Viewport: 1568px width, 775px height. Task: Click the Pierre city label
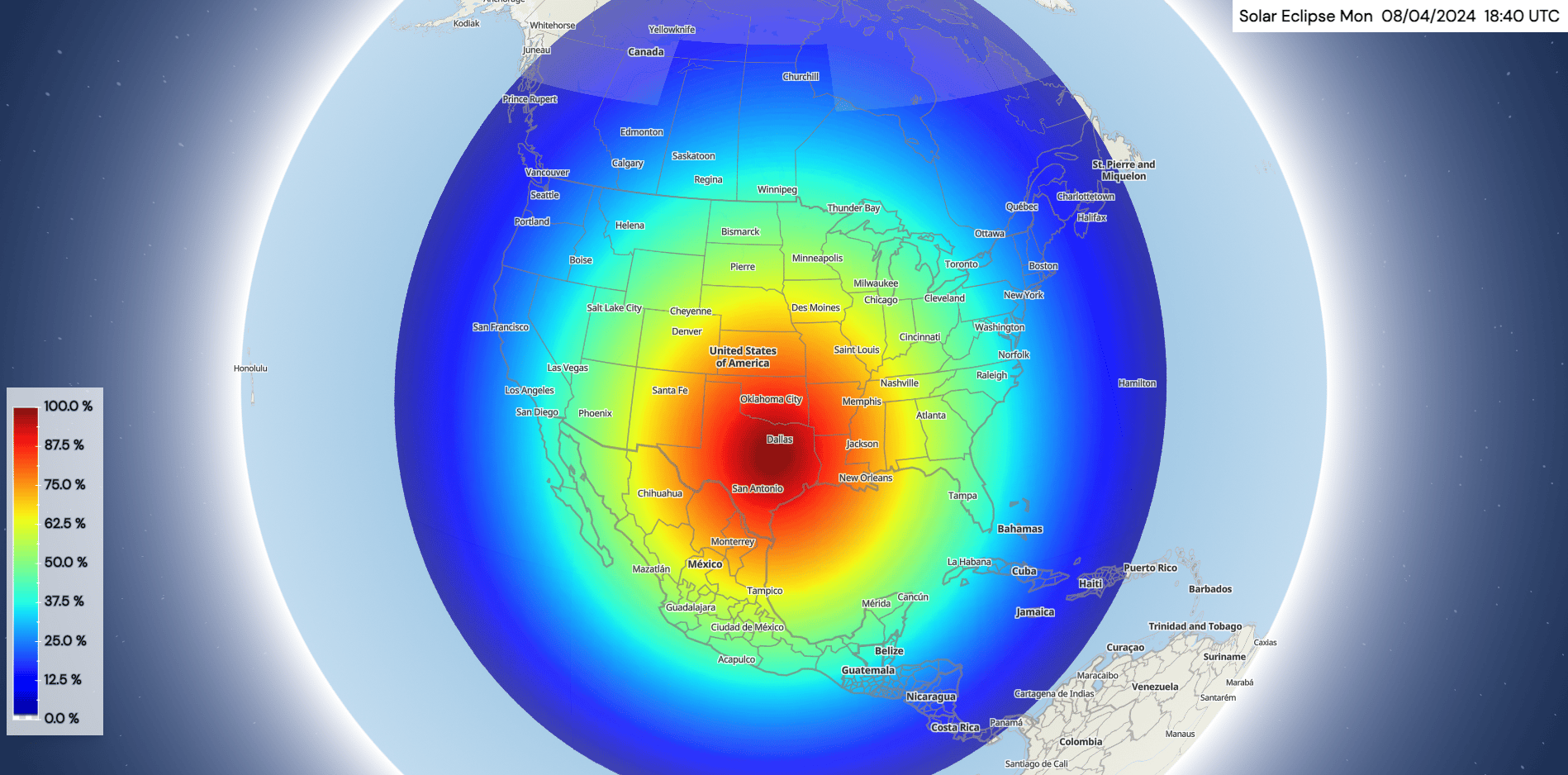coord(743,267)
